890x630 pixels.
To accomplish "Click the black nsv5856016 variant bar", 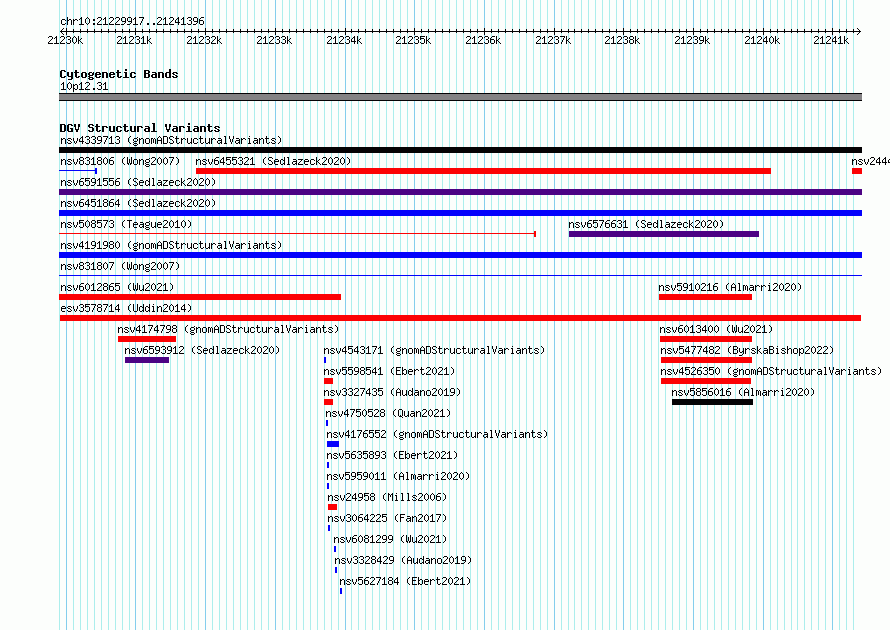I will tap(712, 402).
